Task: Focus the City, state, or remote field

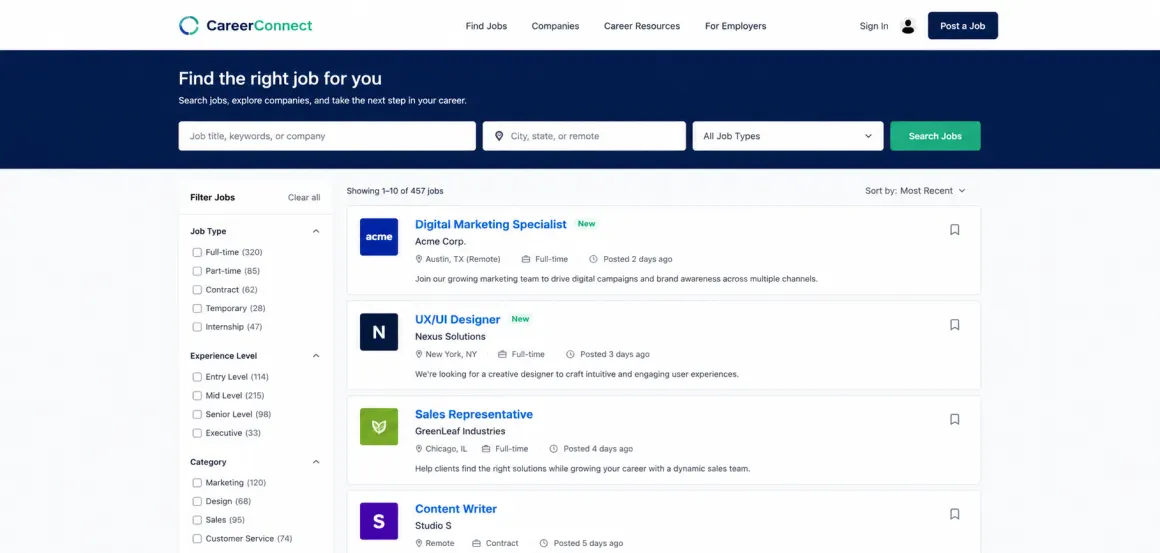Action: pos(584,136)
